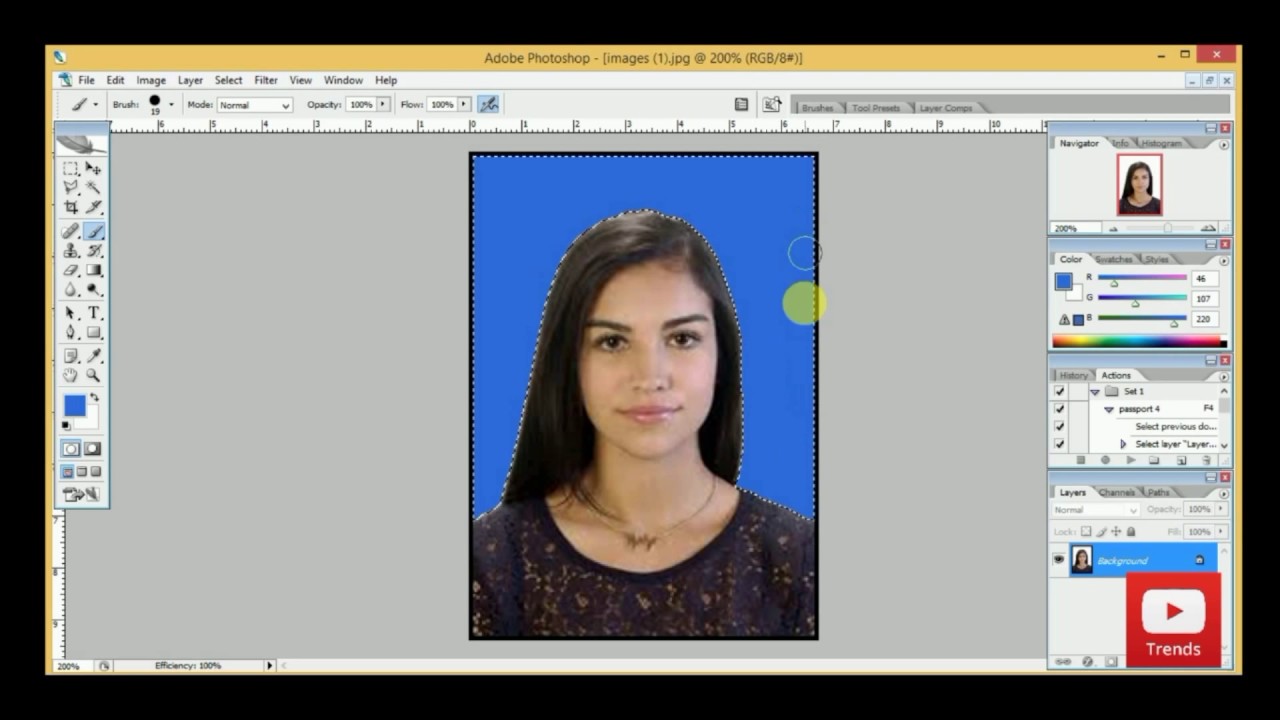Image resolution: width=1280 pixels, height=720 pixels.
Task: Select the Magic Wand tool
Action: [93, 187]
